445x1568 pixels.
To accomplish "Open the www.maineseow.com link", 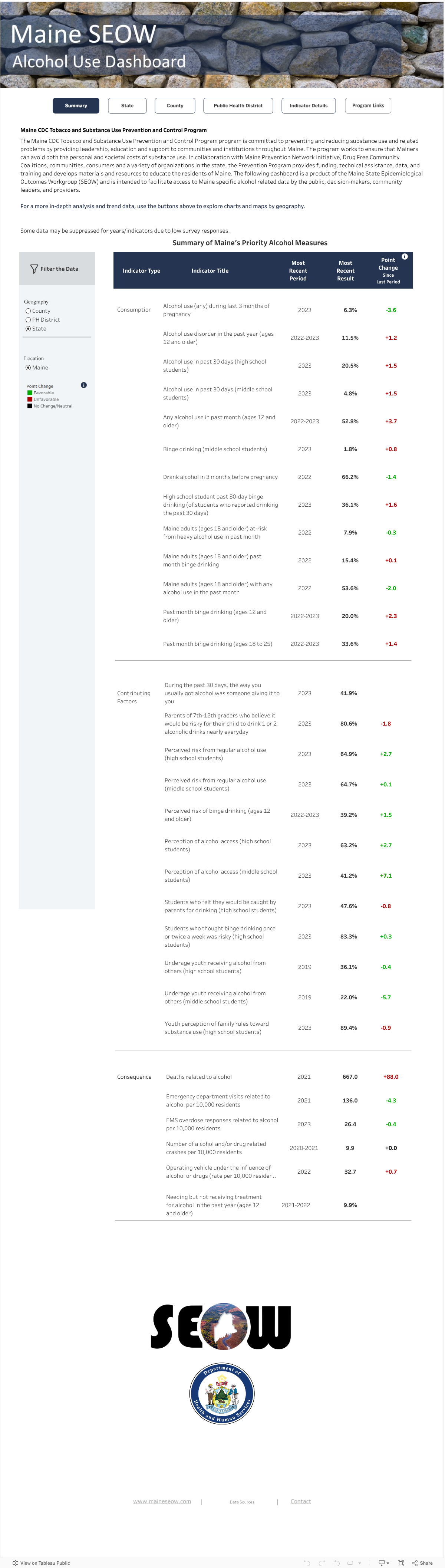I will [162, 1501].
